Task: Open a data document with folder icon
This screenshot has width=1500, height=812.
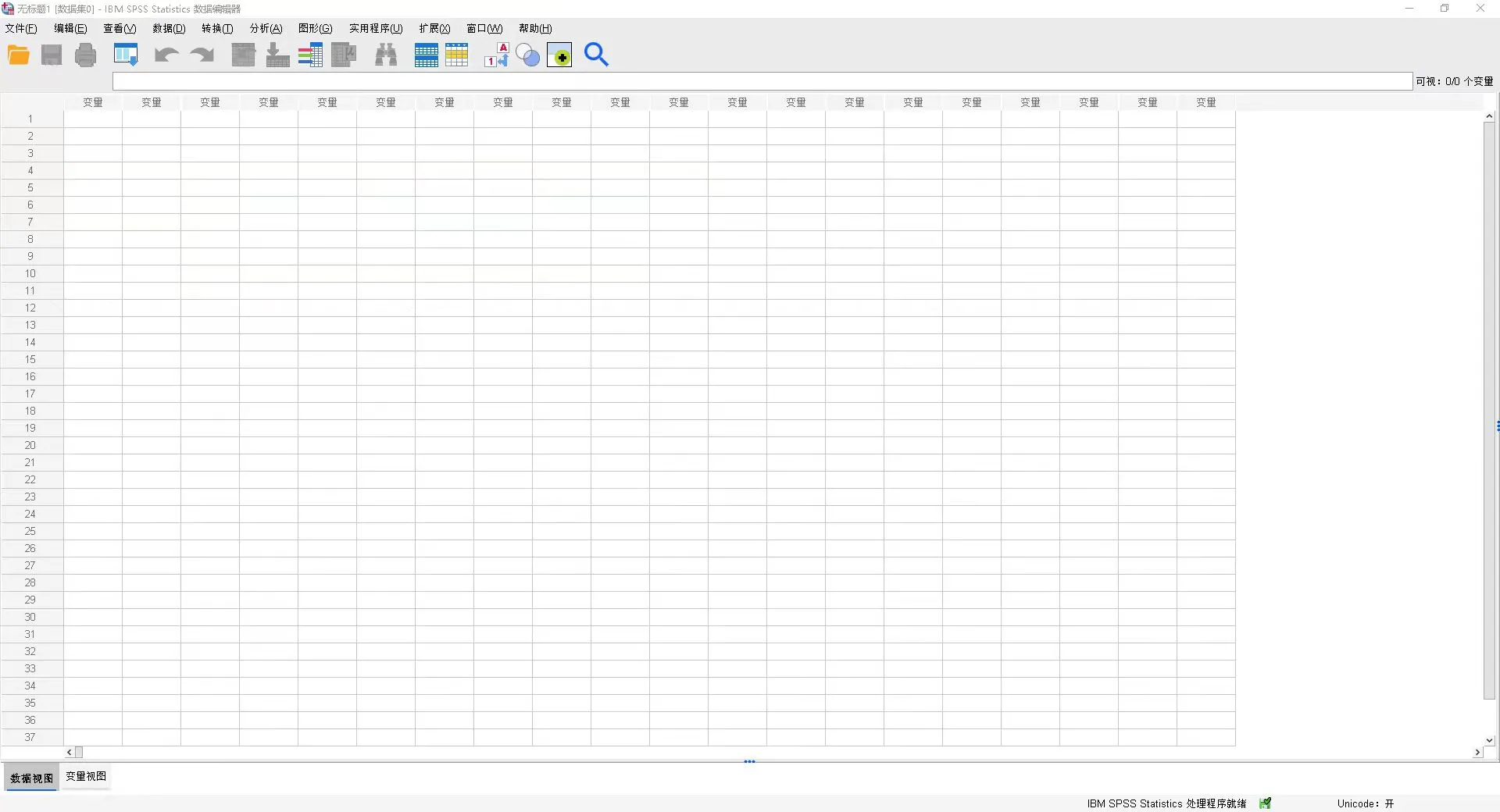Action: click(18, 55)
